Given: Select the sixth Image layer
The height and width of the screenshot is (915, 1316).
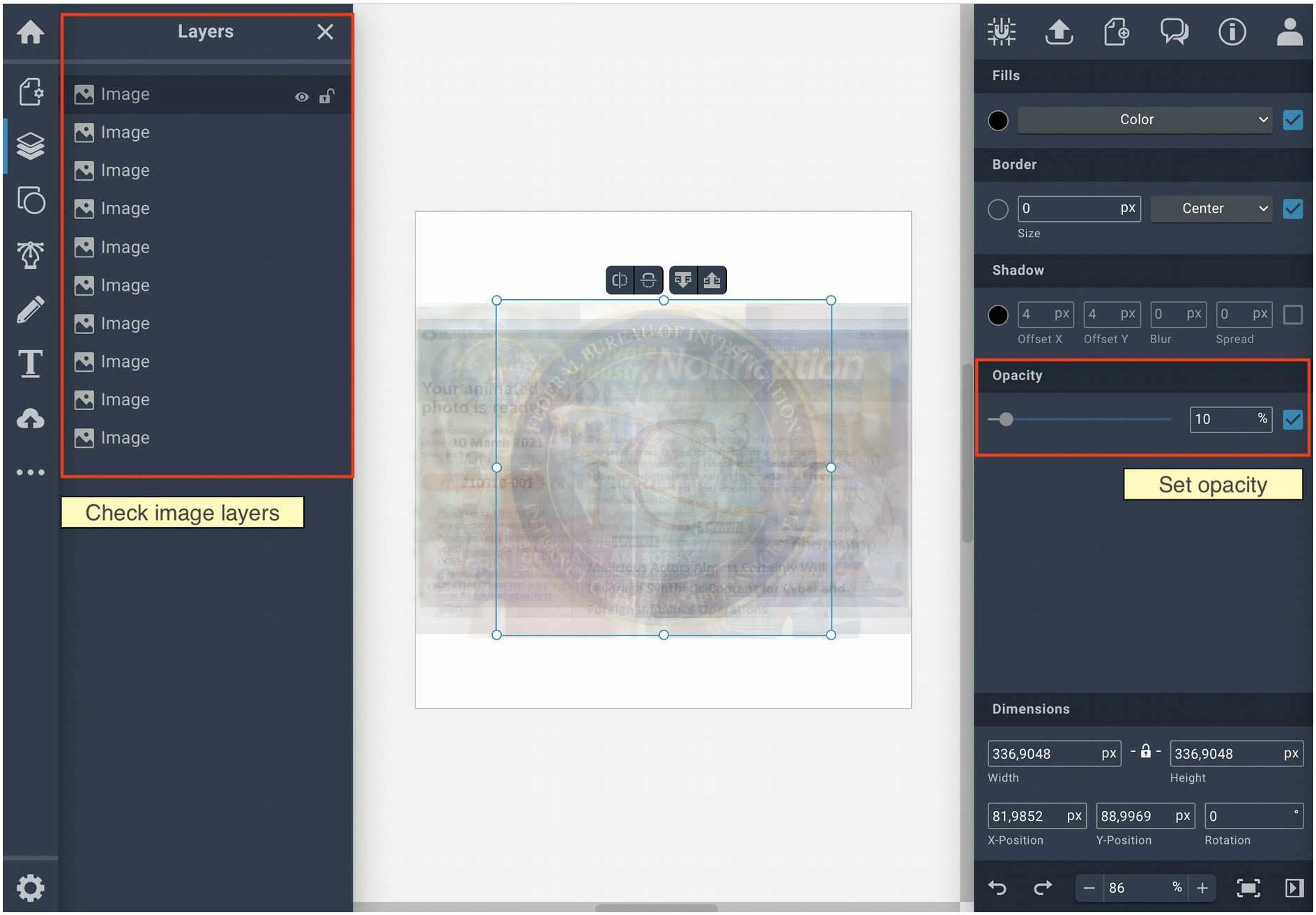Looking at the screenshot, I should coord(207,286).
